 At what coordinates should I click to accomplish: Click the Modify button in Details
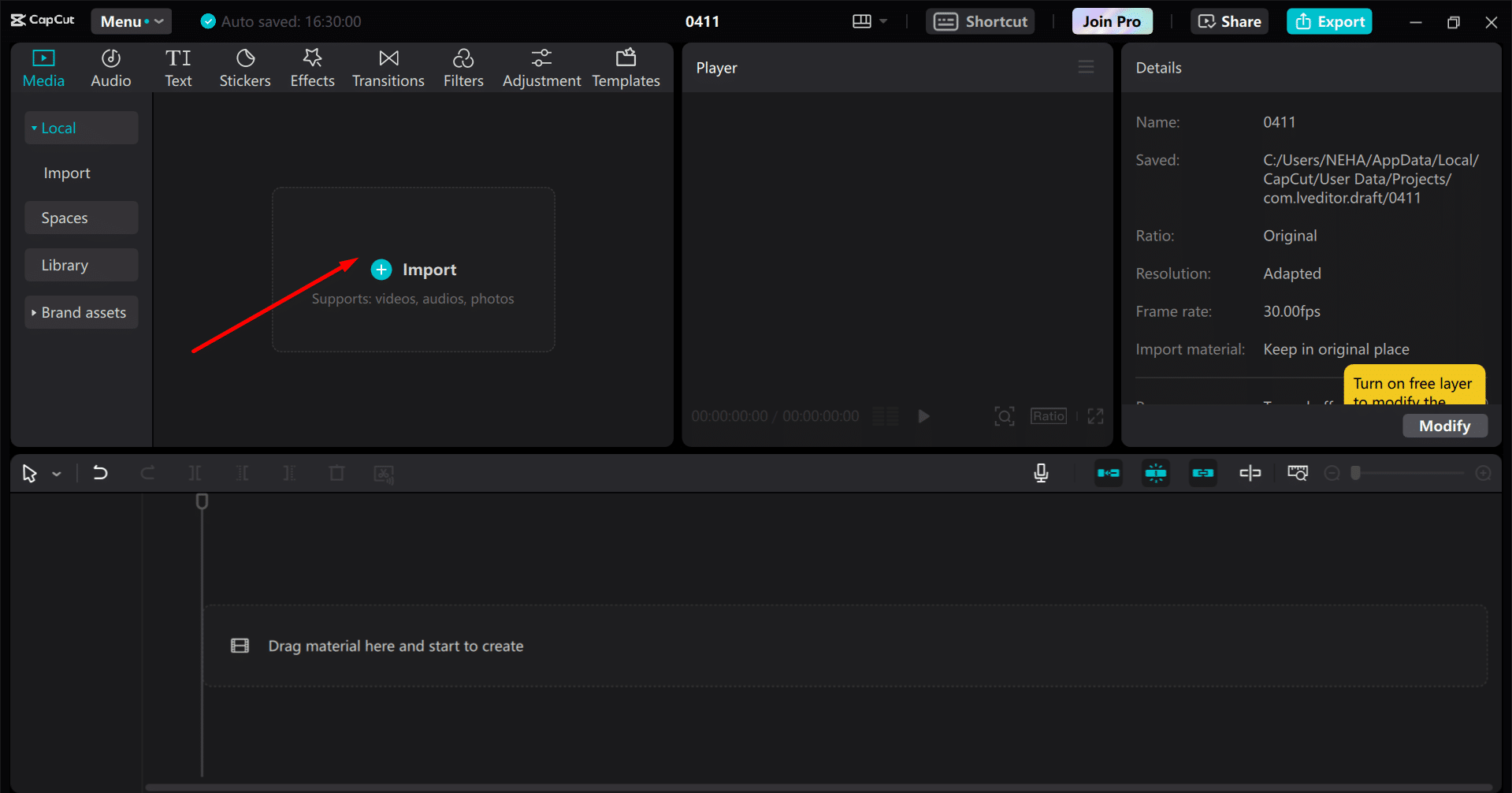(x=1444, y=426)
